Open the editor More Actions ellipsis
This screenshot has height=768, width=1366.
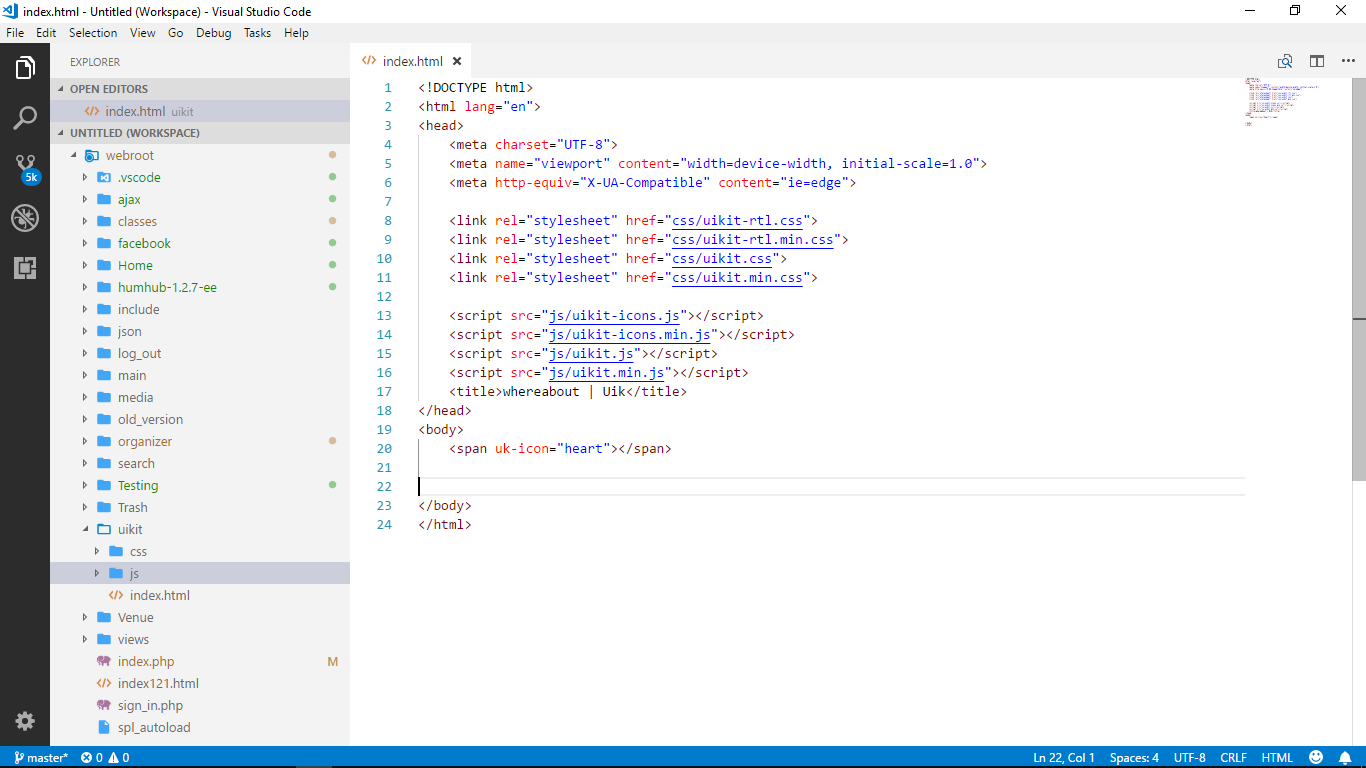pyautogui.click(x=1347, y=61)
